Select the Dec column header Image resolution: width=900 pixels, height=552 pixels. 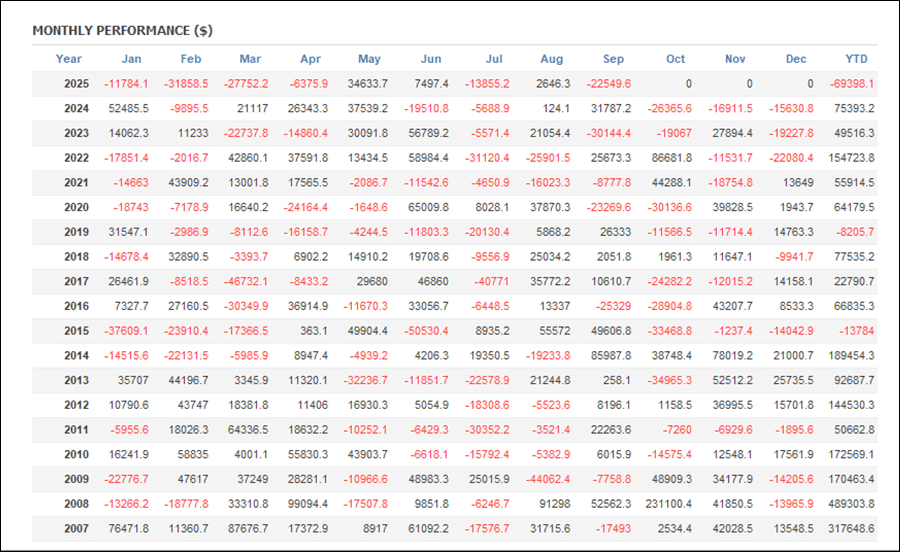[796, 59]
